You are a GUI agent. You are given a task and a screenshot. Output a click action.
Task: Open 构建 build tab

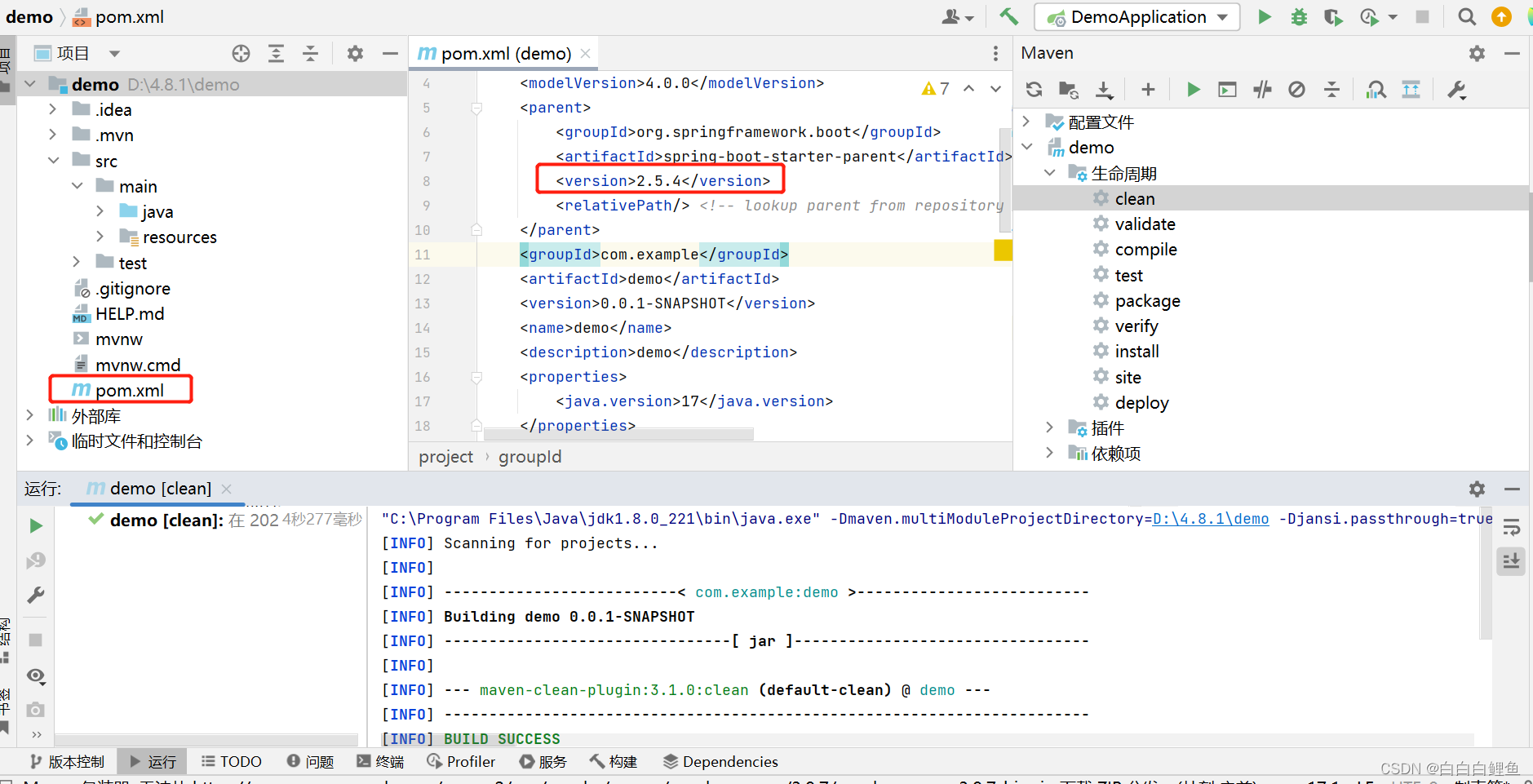pyautogui.click(x=614, y=761)
